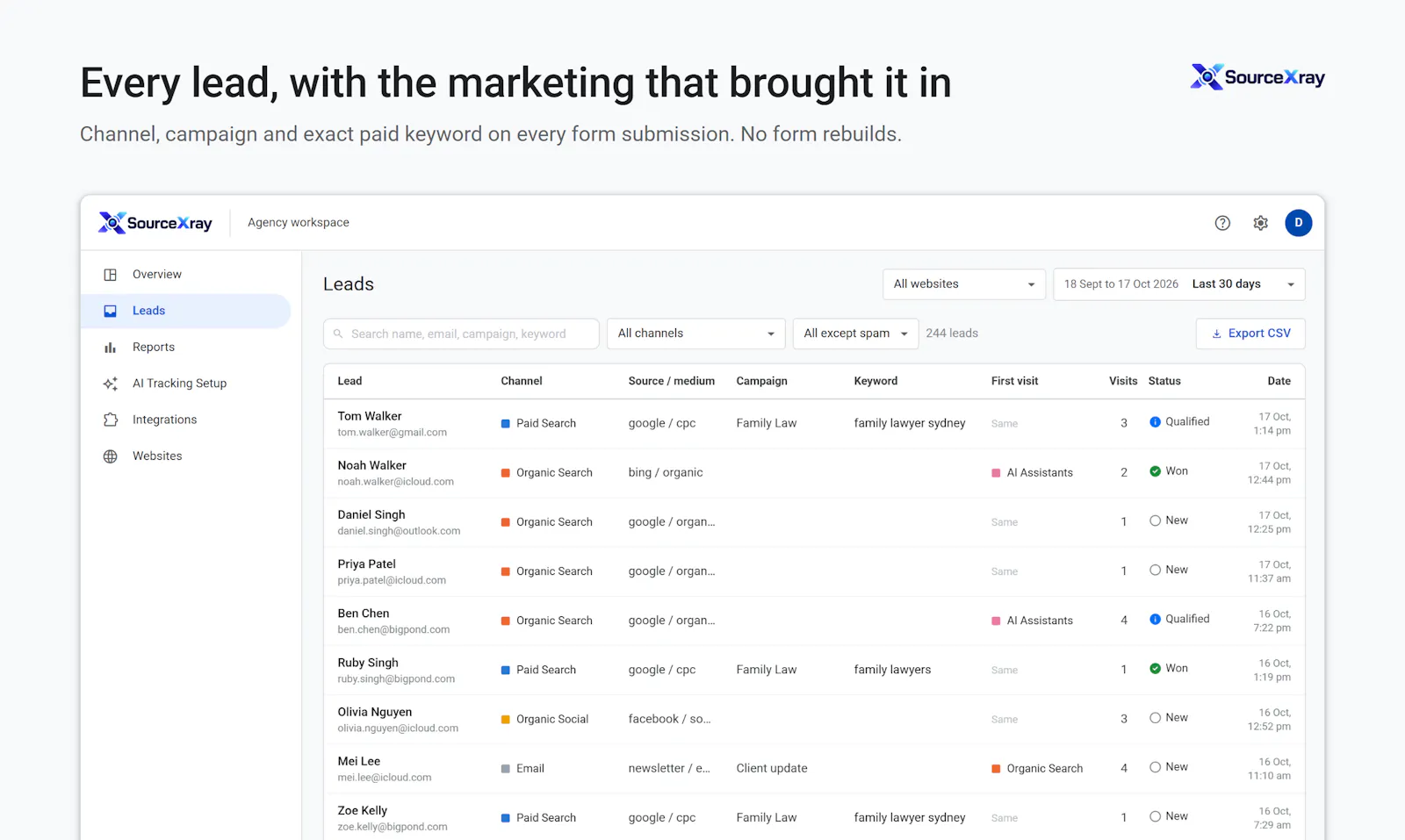Image resolution: width=1405 pixels, height=840 pixels.
Task: Click the download icon in Export CSV
Action: point(1217,334)
